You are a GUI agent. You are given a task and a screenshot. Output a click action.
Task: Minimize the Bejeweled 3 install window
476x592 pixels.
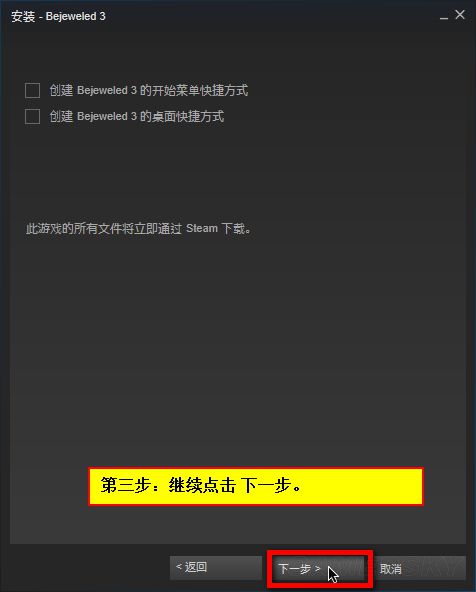[444, 17]
